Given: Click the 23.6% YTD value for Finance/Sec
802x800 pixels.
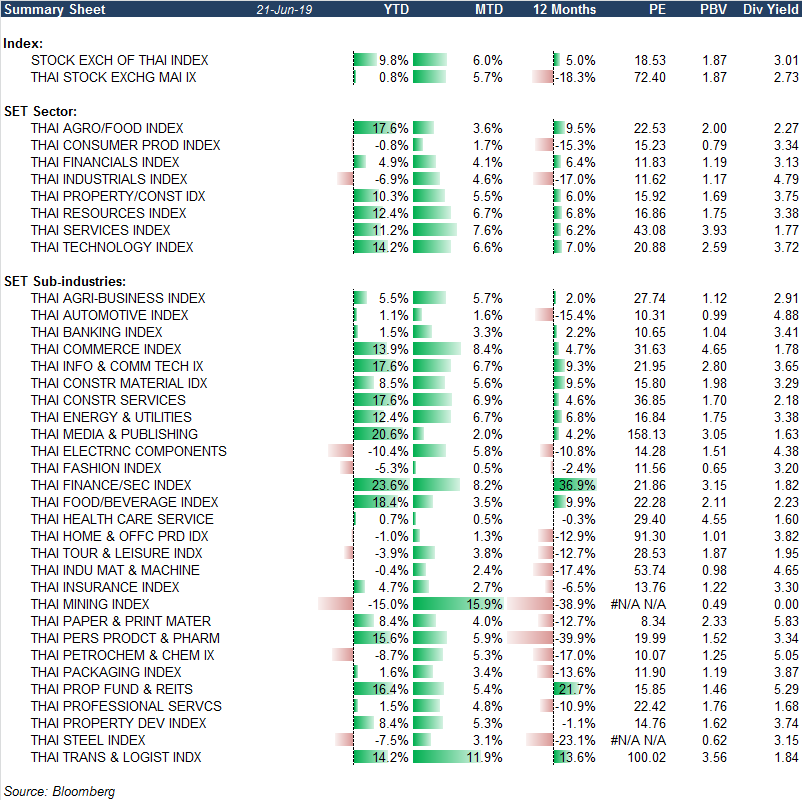Looking at the screenshot, I should [x=390, y=485].
